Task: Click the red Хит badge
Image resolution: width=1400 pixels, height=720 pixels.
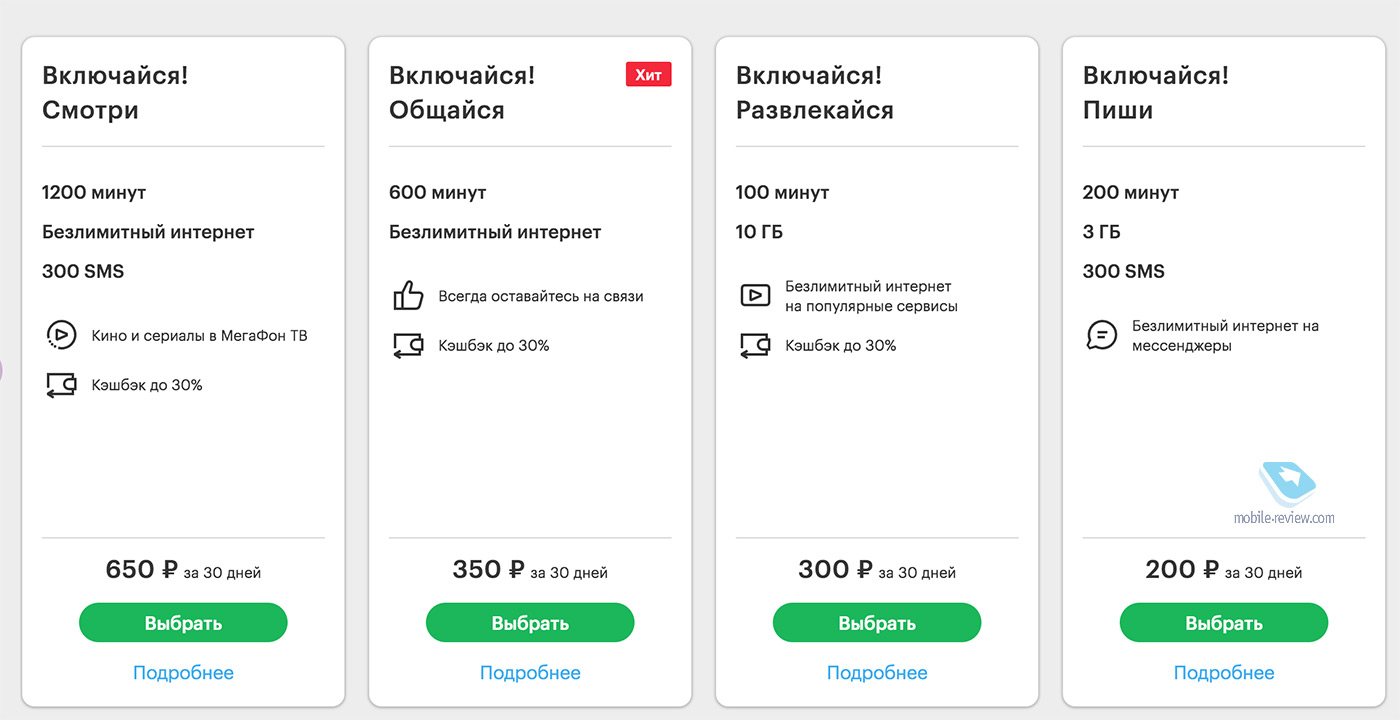Action: [648, 74]
